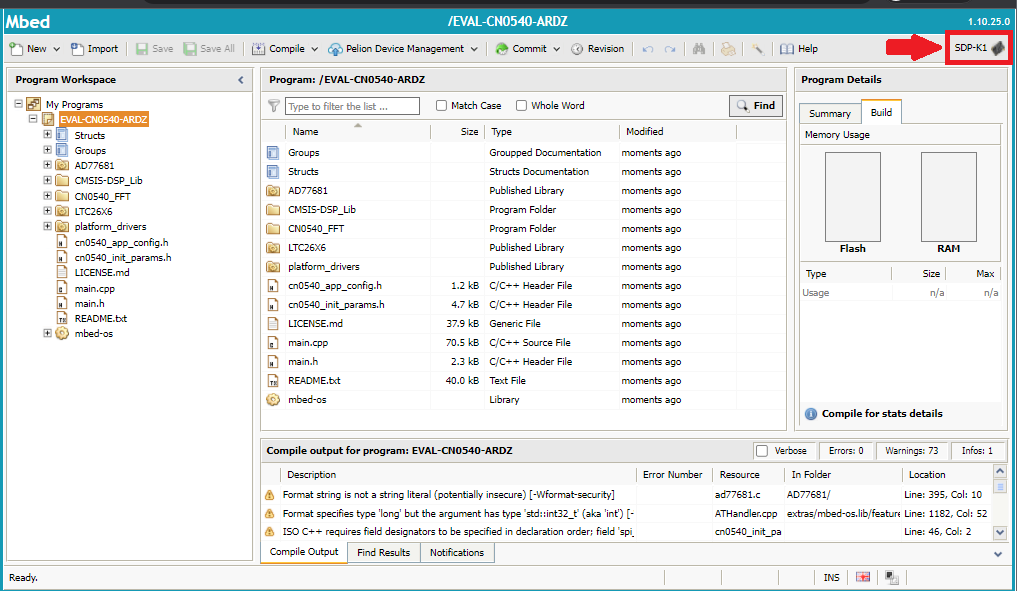Click the Commit toolbar button

tap(521, 49)
